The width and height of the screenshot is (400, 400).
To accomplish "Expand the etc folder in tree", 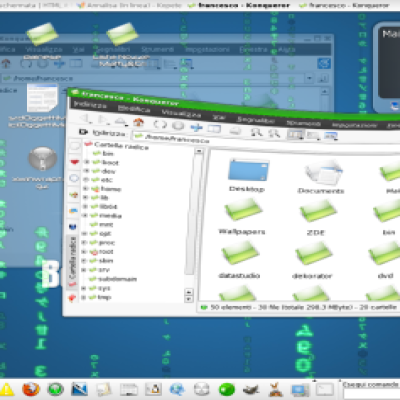I will click(x=86, y=179).
